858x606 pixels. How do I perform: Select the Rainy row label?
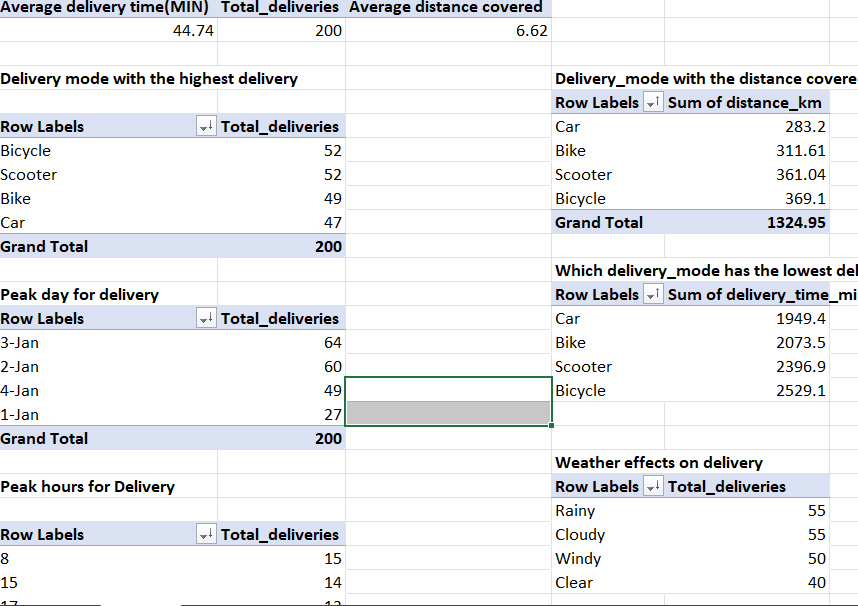coord(608,511)
